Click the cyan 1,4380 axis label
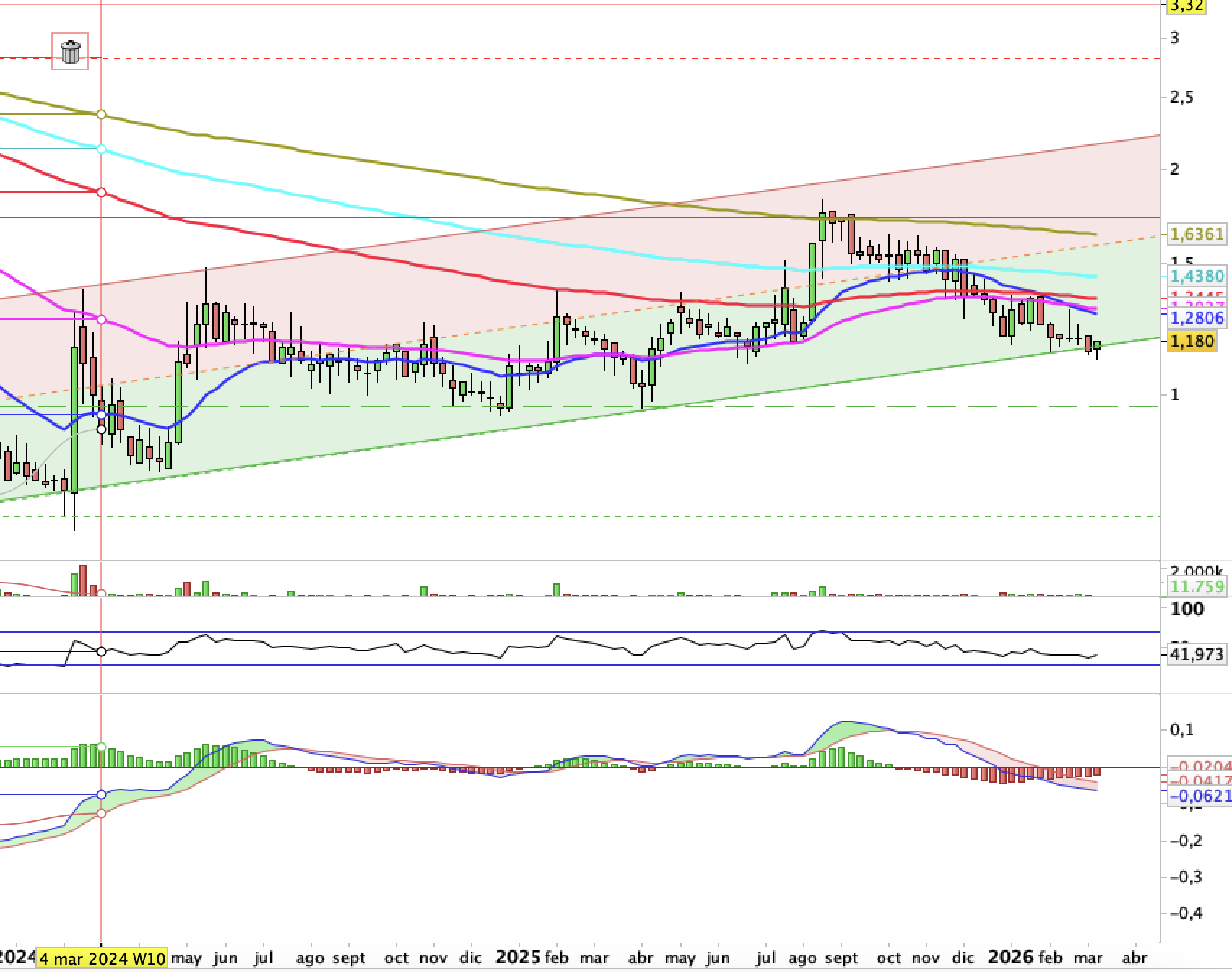Viewport: 1232px width, 972px height. point(1196,276)
